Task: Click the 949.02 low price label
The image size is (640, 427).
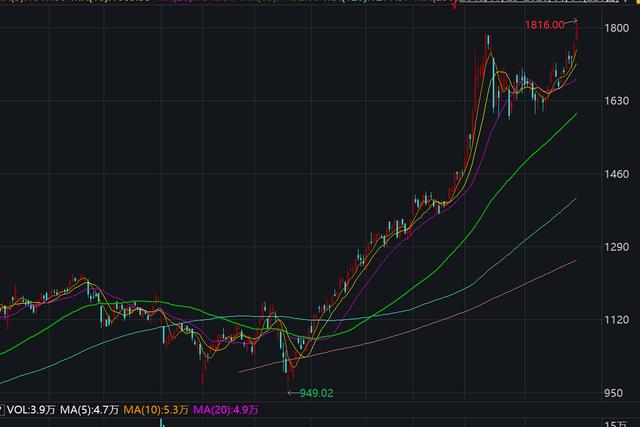Action: [316, 393]
